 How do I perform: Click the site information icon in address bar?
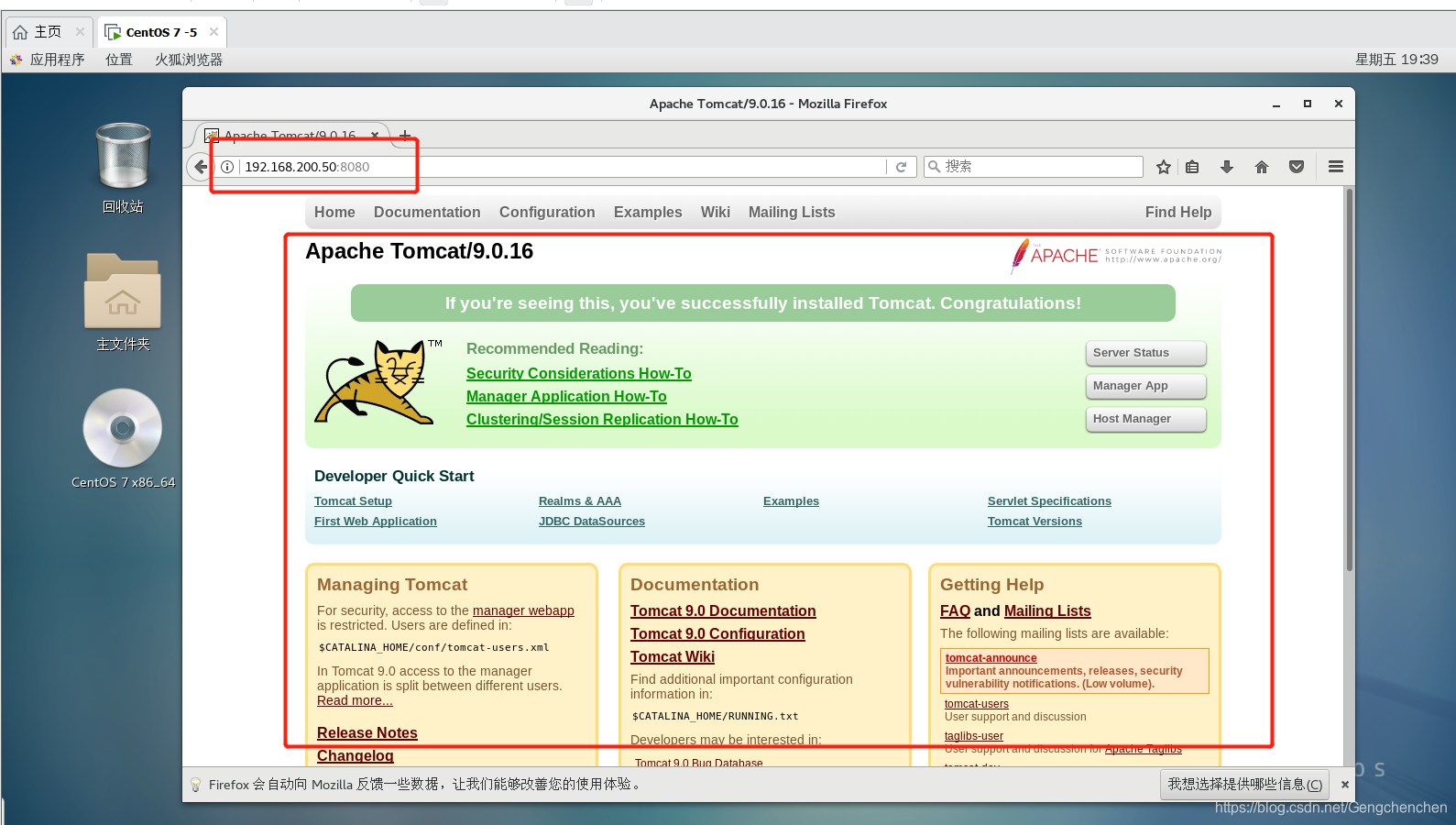point(227,167)
